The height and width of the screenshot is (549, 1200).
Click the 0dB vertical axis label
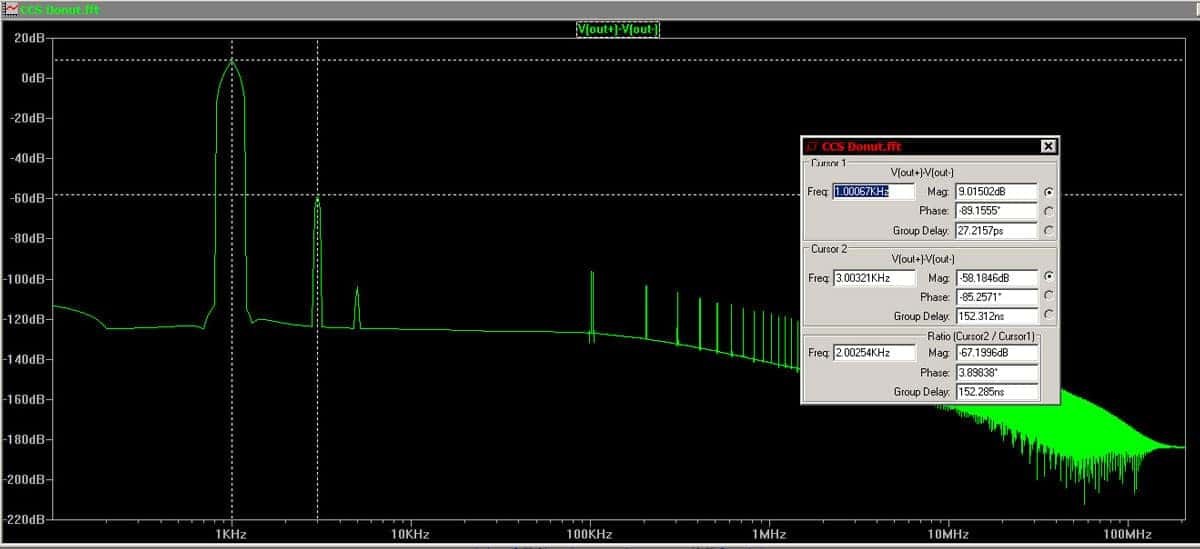click(x=31, y=78)
